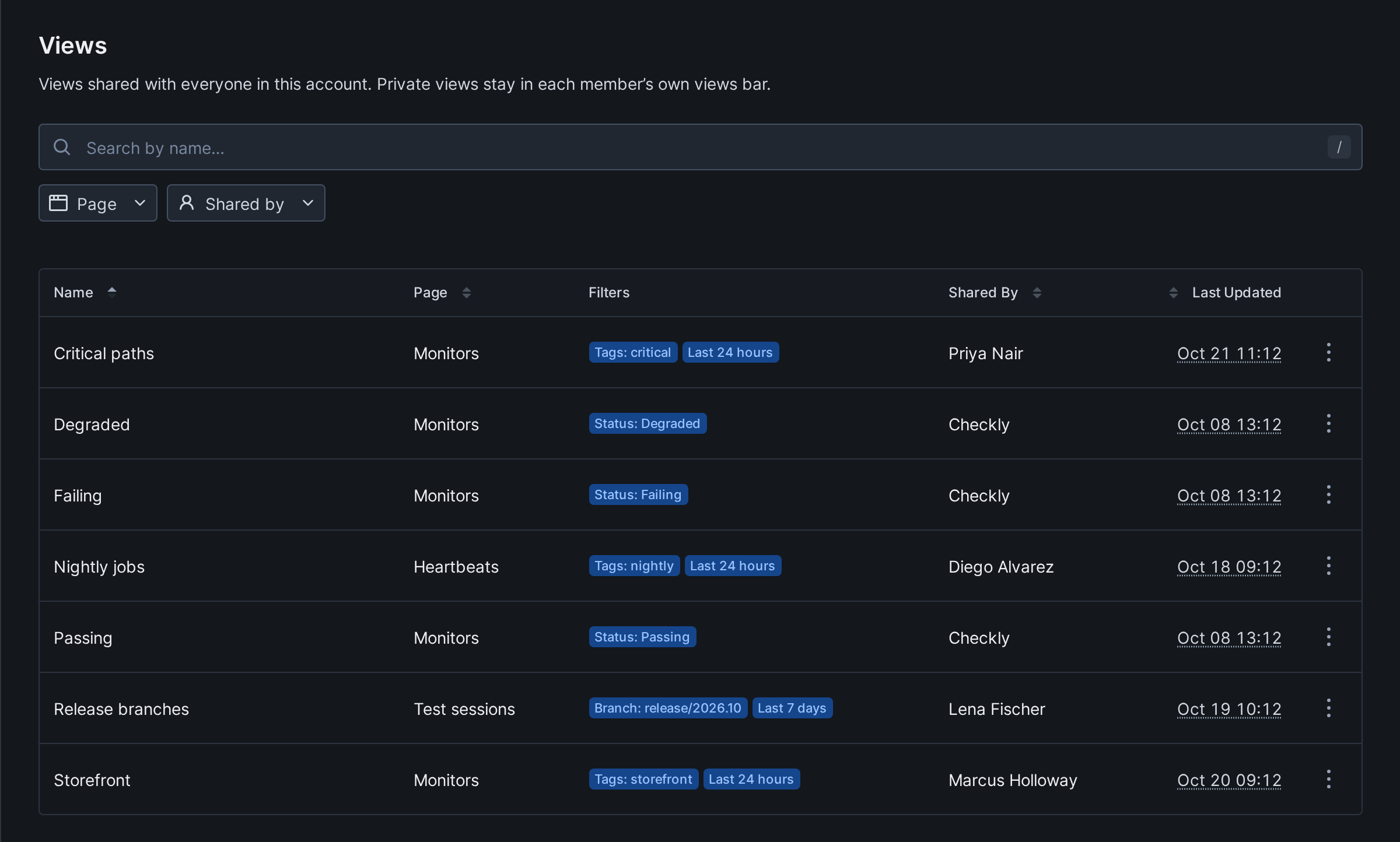Viewport: 1400px width, 842px height.
Task: Click the Branch: release/2026.10 filter chip
Action: [668, 708]
